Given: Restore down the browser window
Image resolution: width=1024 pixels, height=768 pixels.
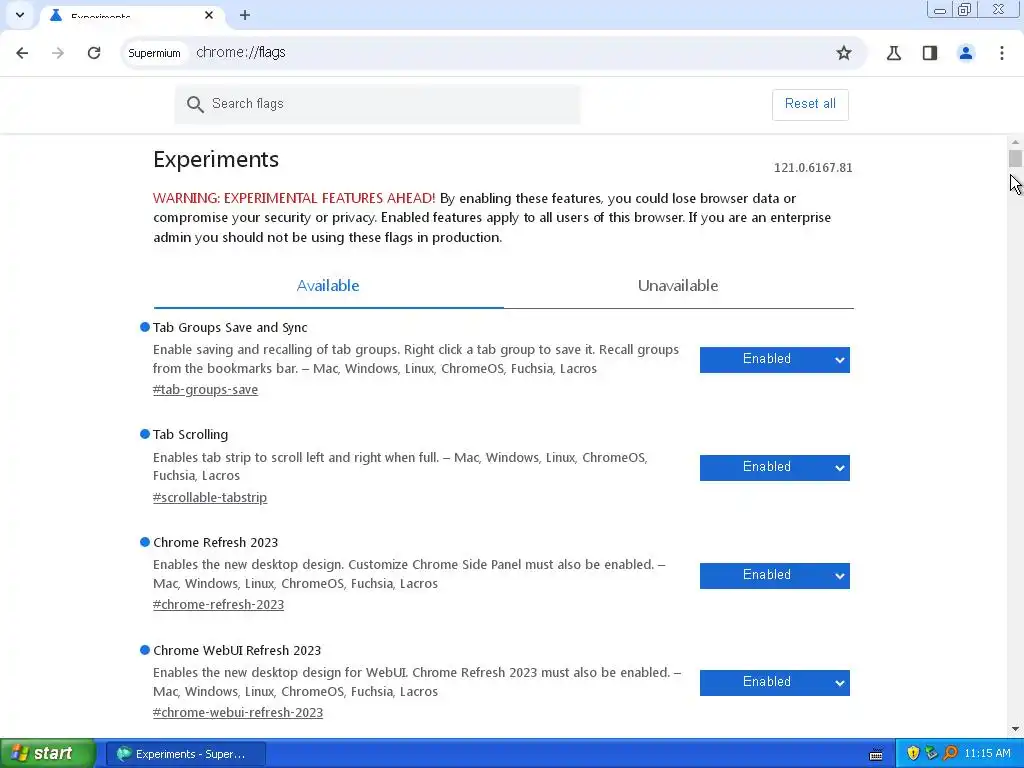Looking at the screenshot, I should (965, 10).
